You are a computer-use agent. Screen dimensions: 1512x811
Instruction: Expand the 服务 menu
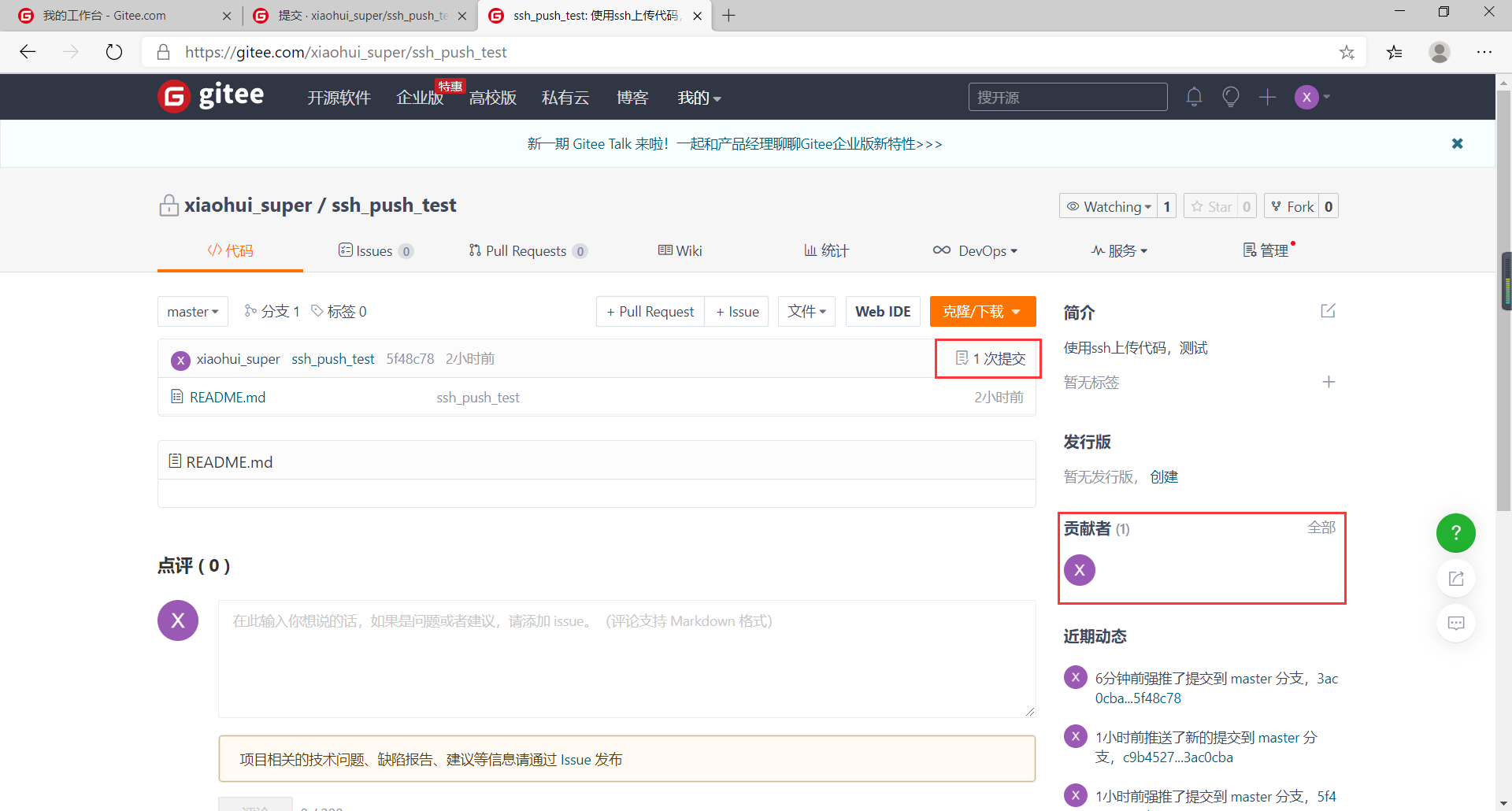[x=1119, y=250]
